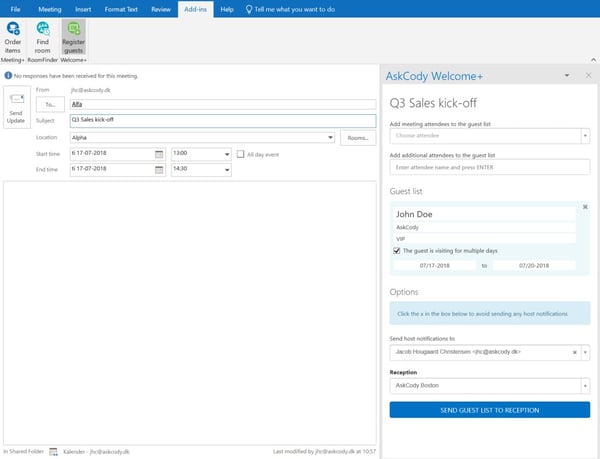Click the John Doe guest name field
Viewport: 600px width, 459px height.
pos(484,214)
